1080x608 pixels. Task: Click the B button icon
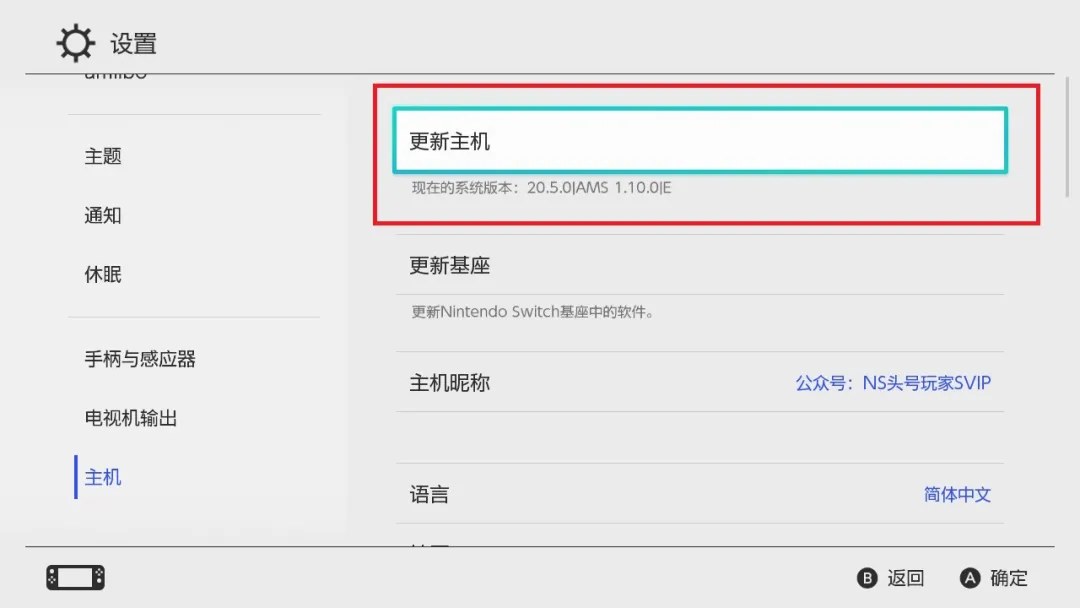tap(867, 578)
